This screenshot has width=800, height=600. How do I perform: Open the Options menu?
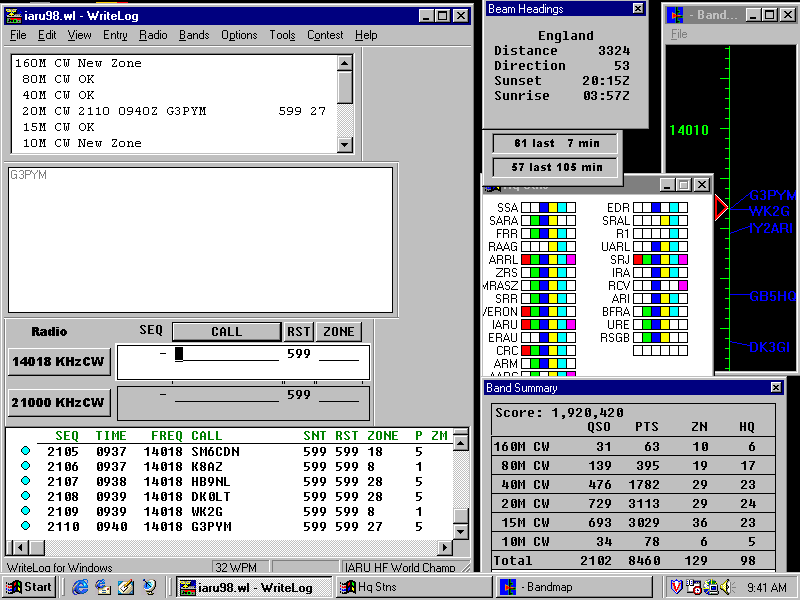(239, 35)
